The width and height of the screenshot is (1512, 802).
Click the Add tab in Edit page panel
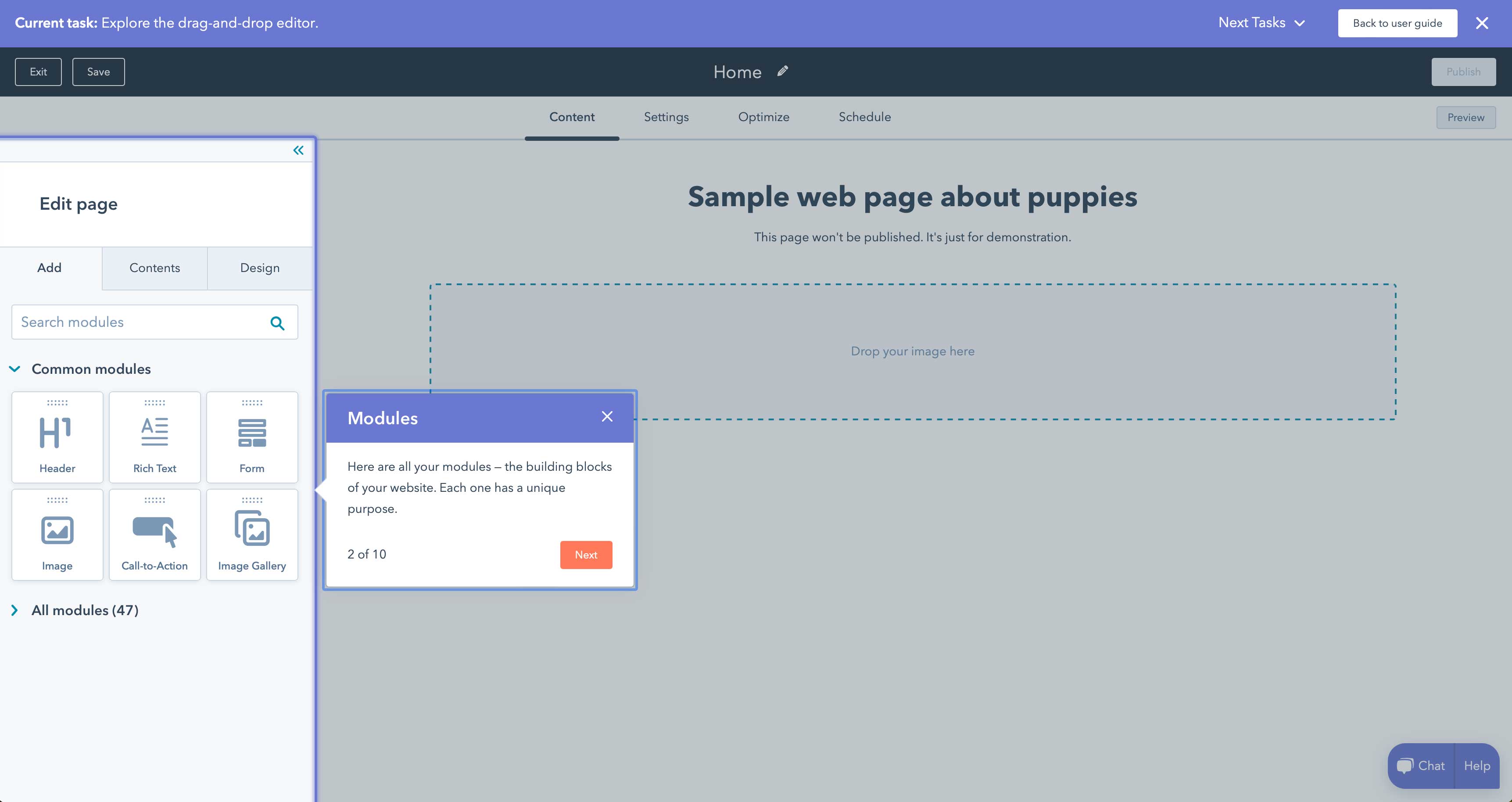click(49, 268)
